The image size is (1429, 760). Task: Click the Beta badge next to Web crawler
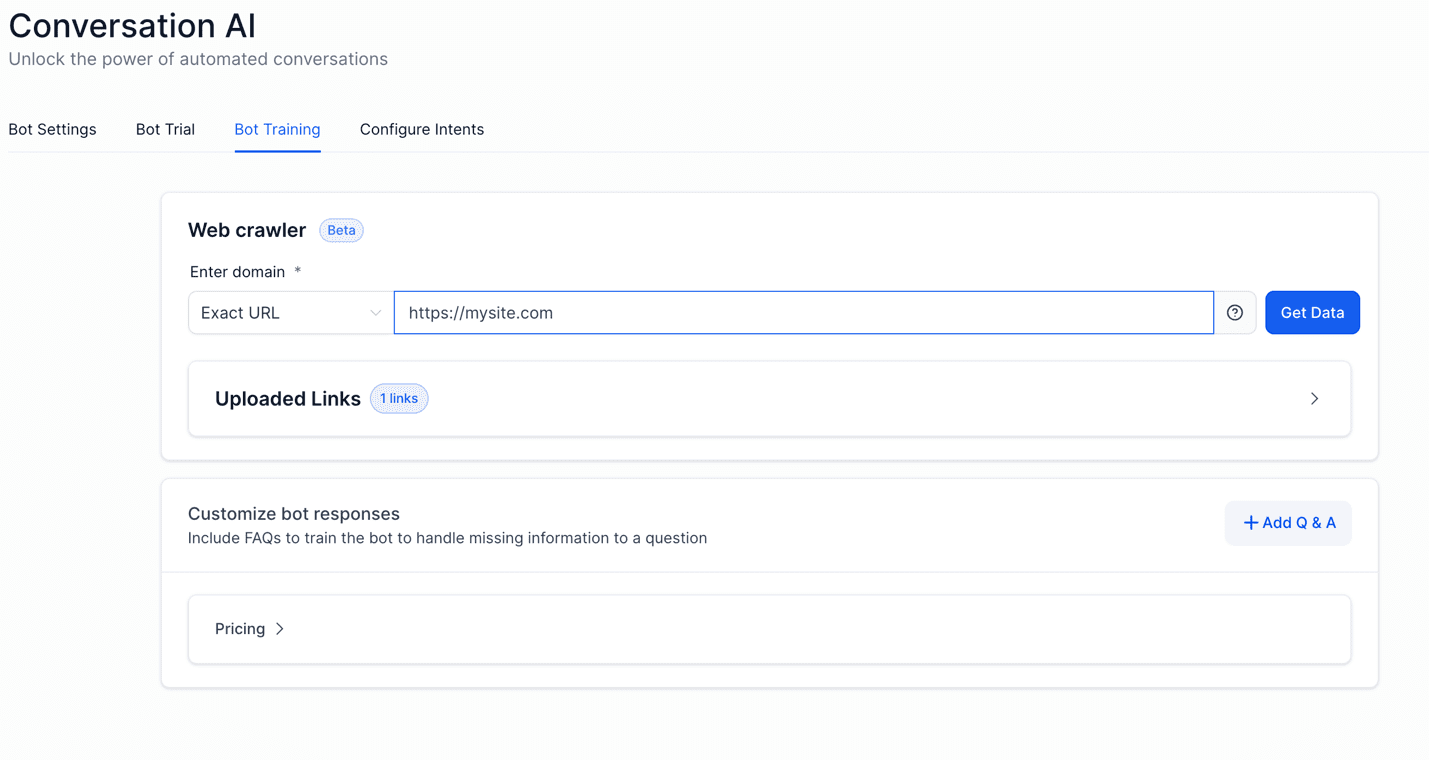click(341, 230)
